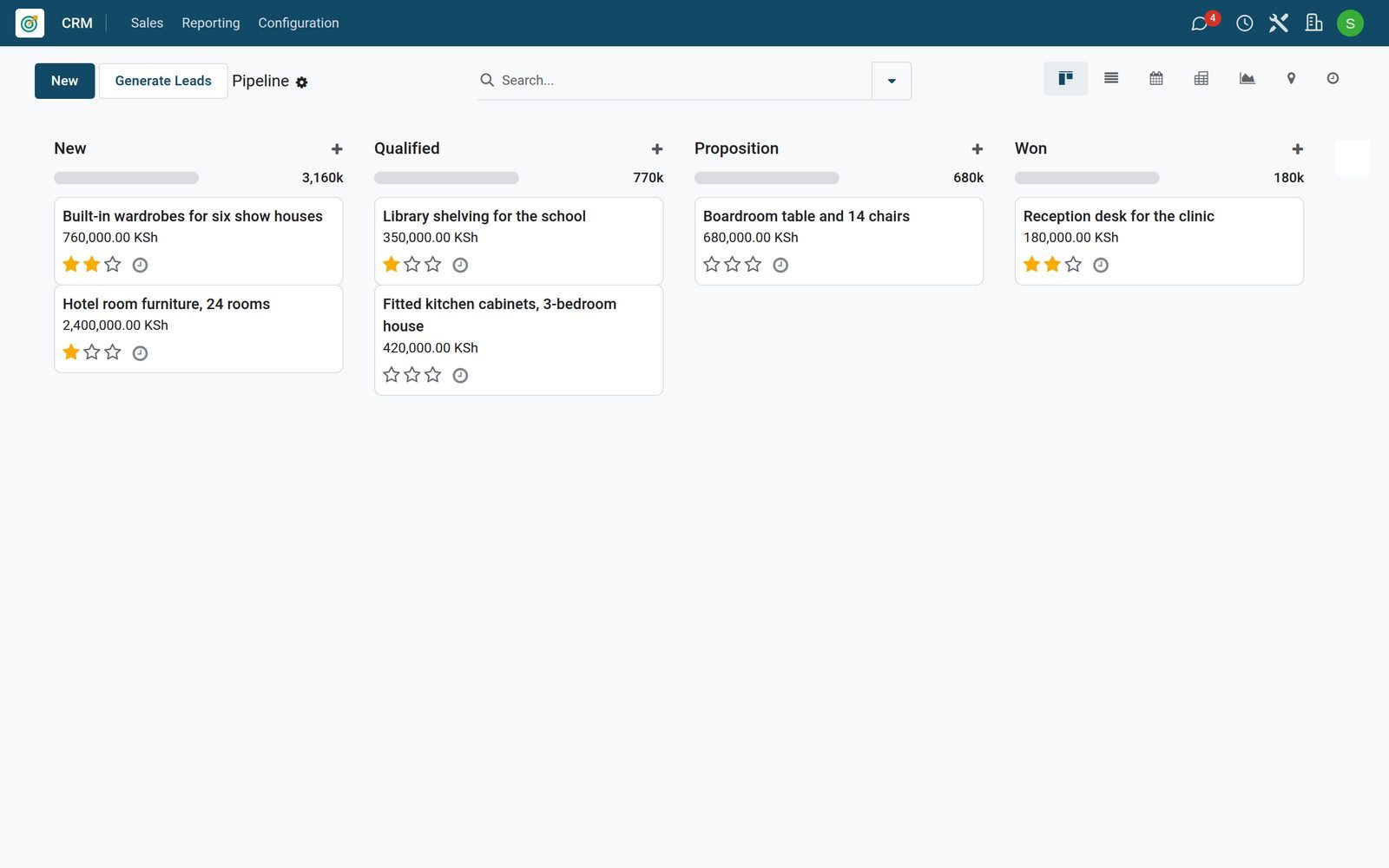
Task: Open the company switcher building icon
Action: (1313, 23)
